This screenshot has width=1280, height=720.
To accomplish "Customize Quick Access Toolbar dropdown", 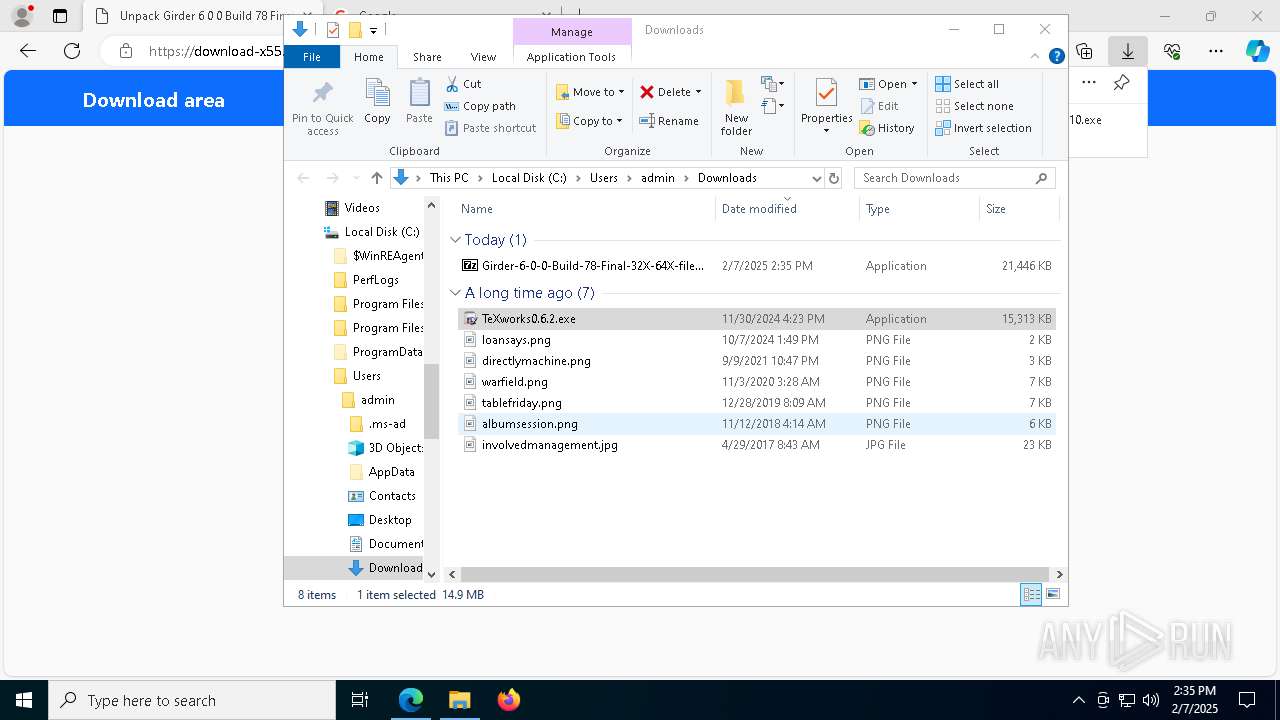I will pyautogui.click(x=373, y=30).
